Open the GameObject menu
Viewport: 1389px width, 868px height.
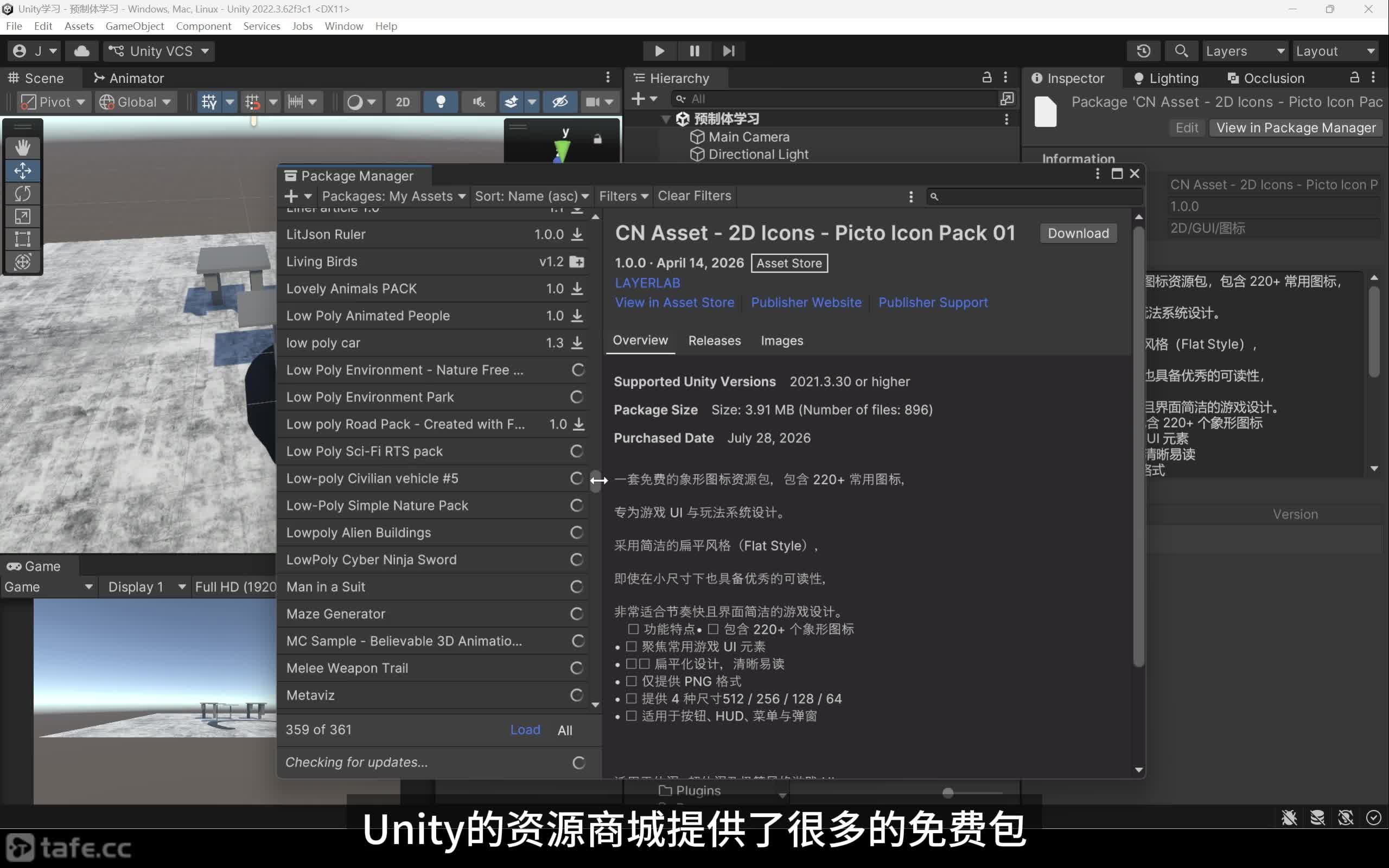click(x=135, y=26)
